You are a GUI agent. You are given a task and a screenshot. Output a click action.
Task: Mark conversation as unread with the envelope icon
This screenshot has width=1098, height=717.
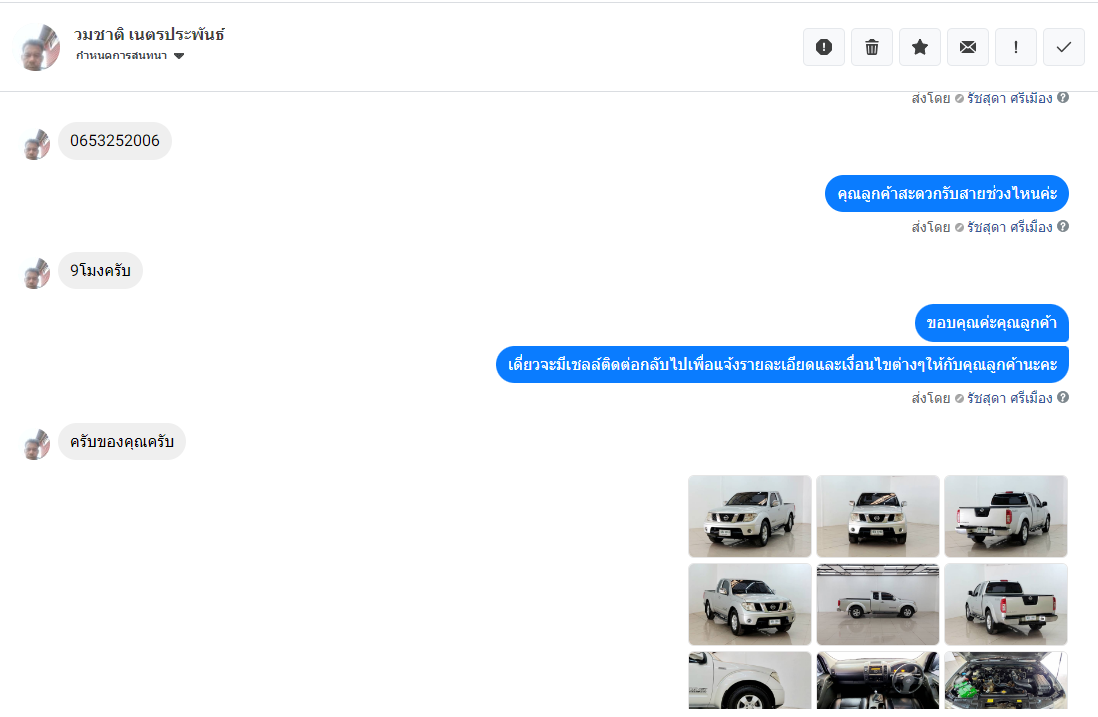(968, 47)
